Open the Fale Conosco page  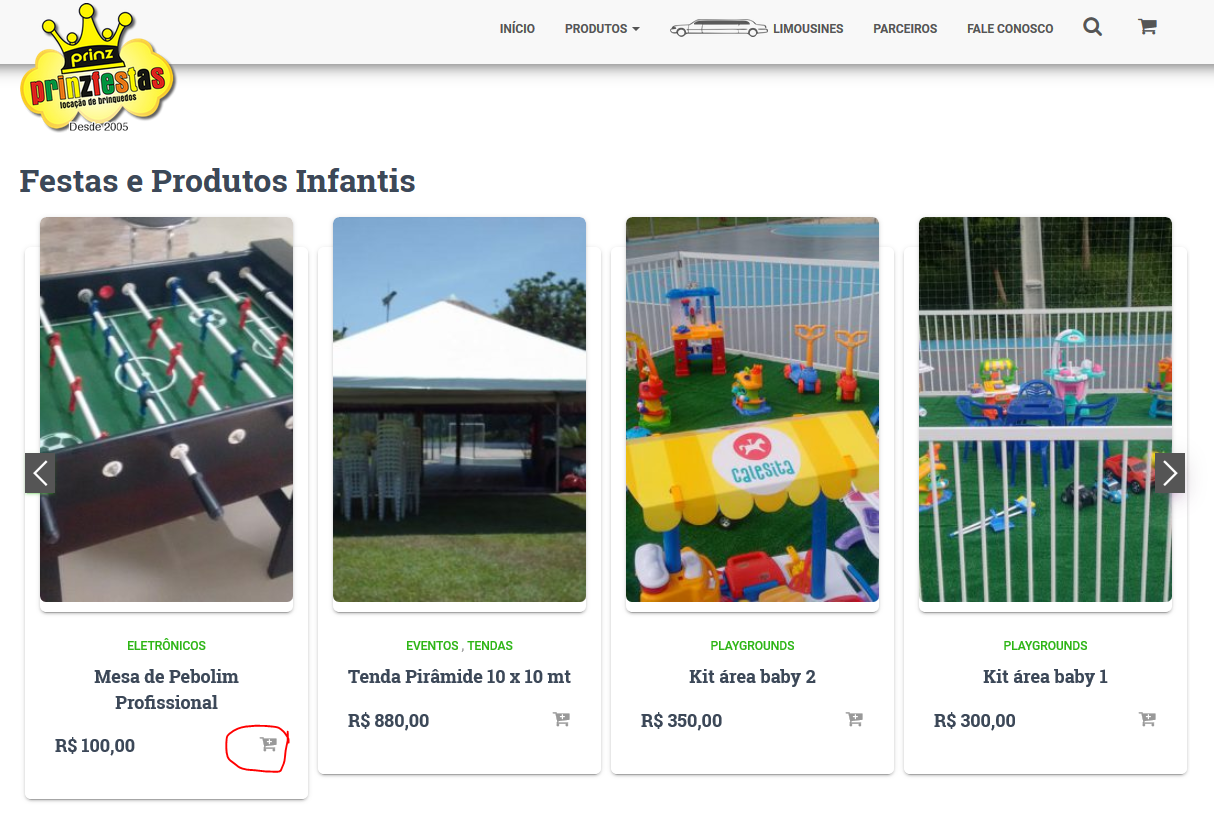click(x=1010, y=29)
